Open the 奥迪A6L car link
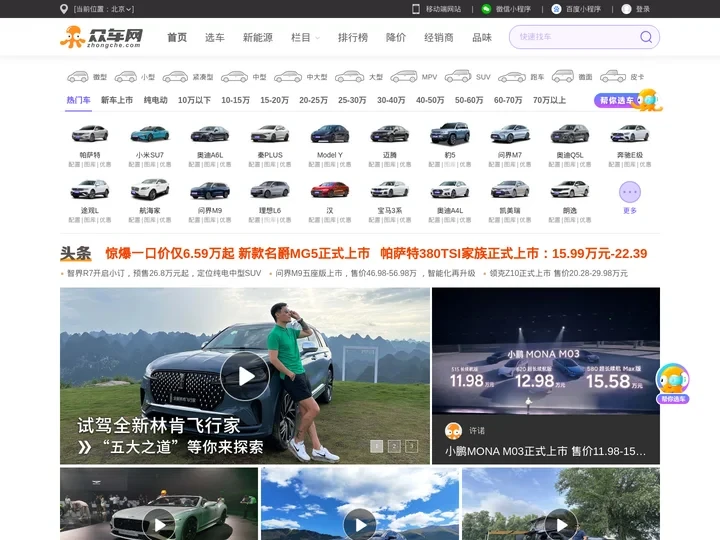 pos(210,155)
